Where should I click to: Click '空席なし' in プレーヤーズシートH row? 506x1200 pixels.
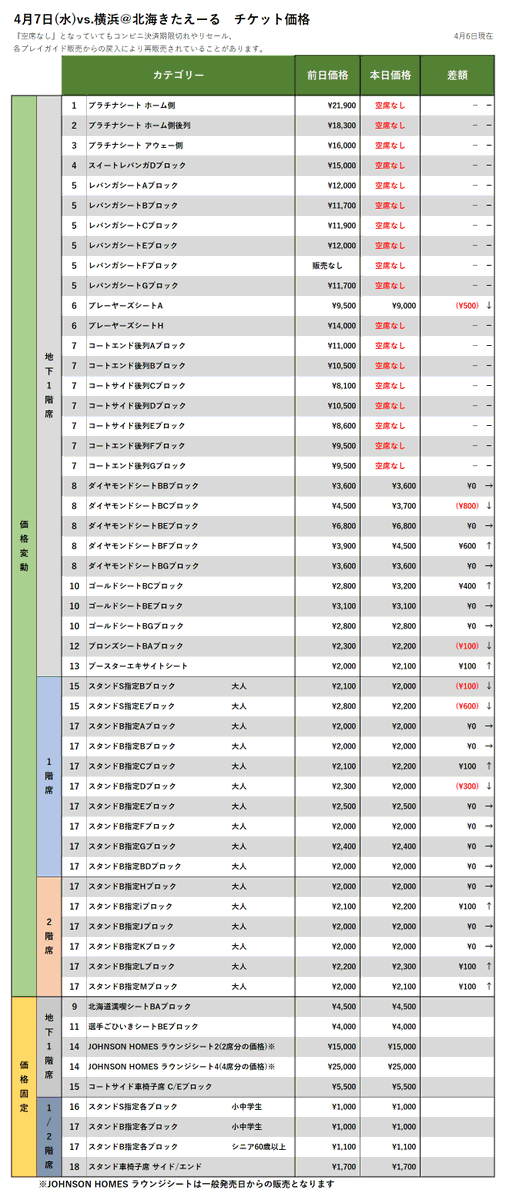(389, 326)
